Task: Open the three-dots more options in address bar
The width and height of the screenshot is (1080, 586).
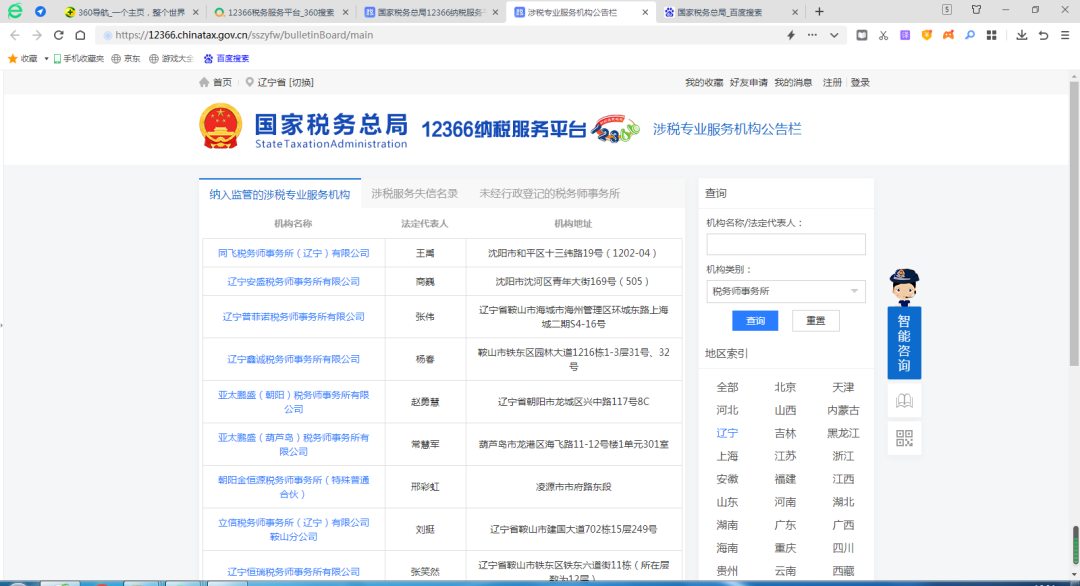Action: coord(812,35)
